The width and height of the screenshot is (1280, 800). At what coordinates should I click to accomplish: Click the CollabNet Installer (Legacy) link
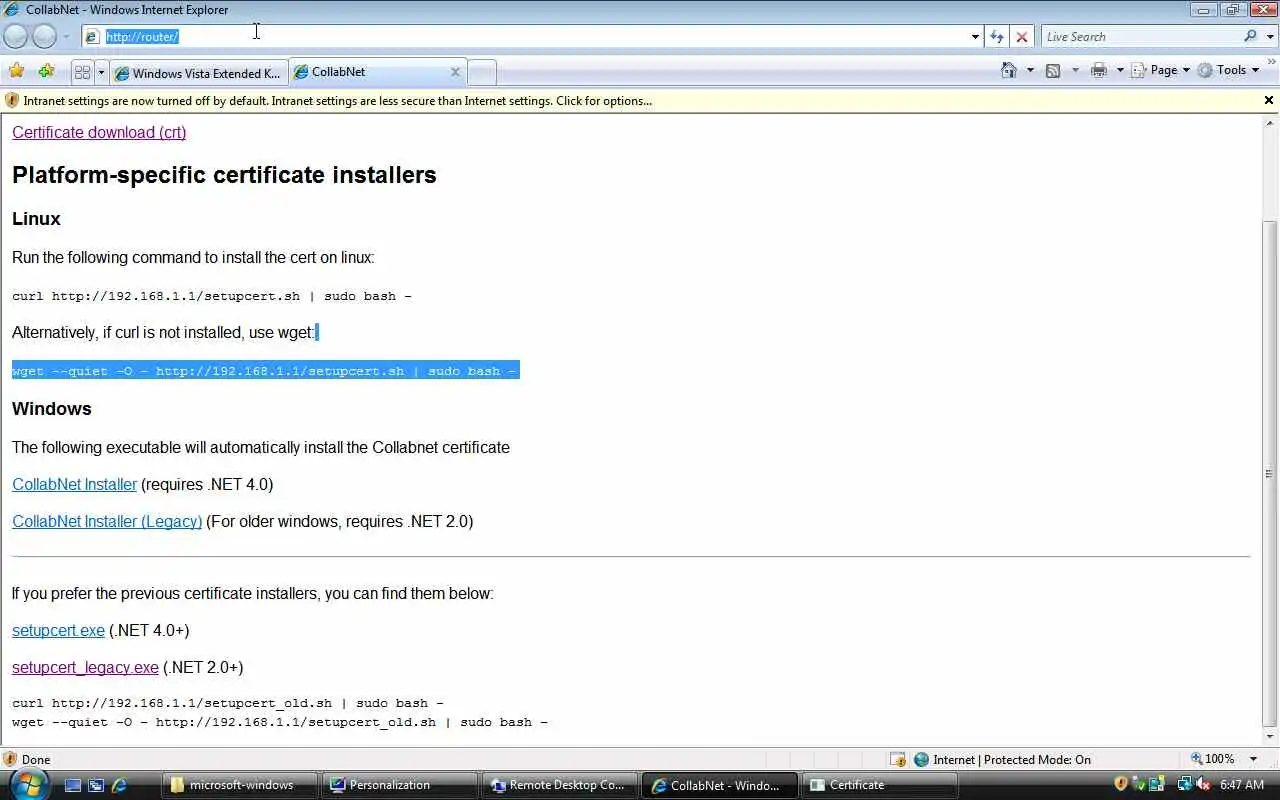(x=107, y=521)
